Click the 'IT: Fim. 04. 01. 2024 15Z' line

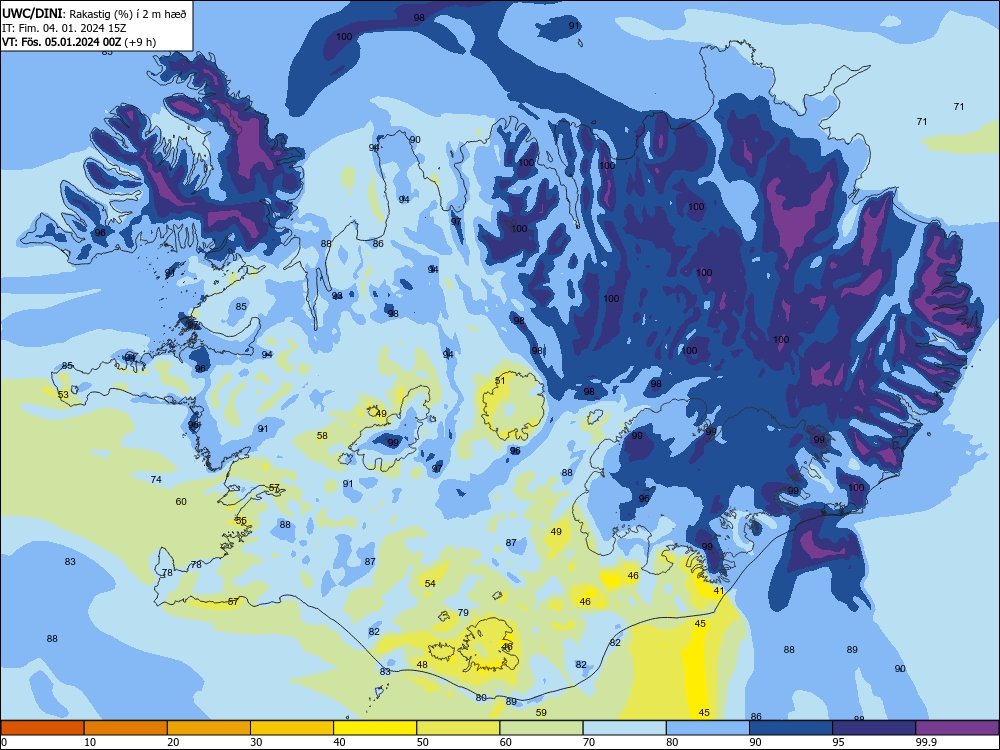coord(64,28)
